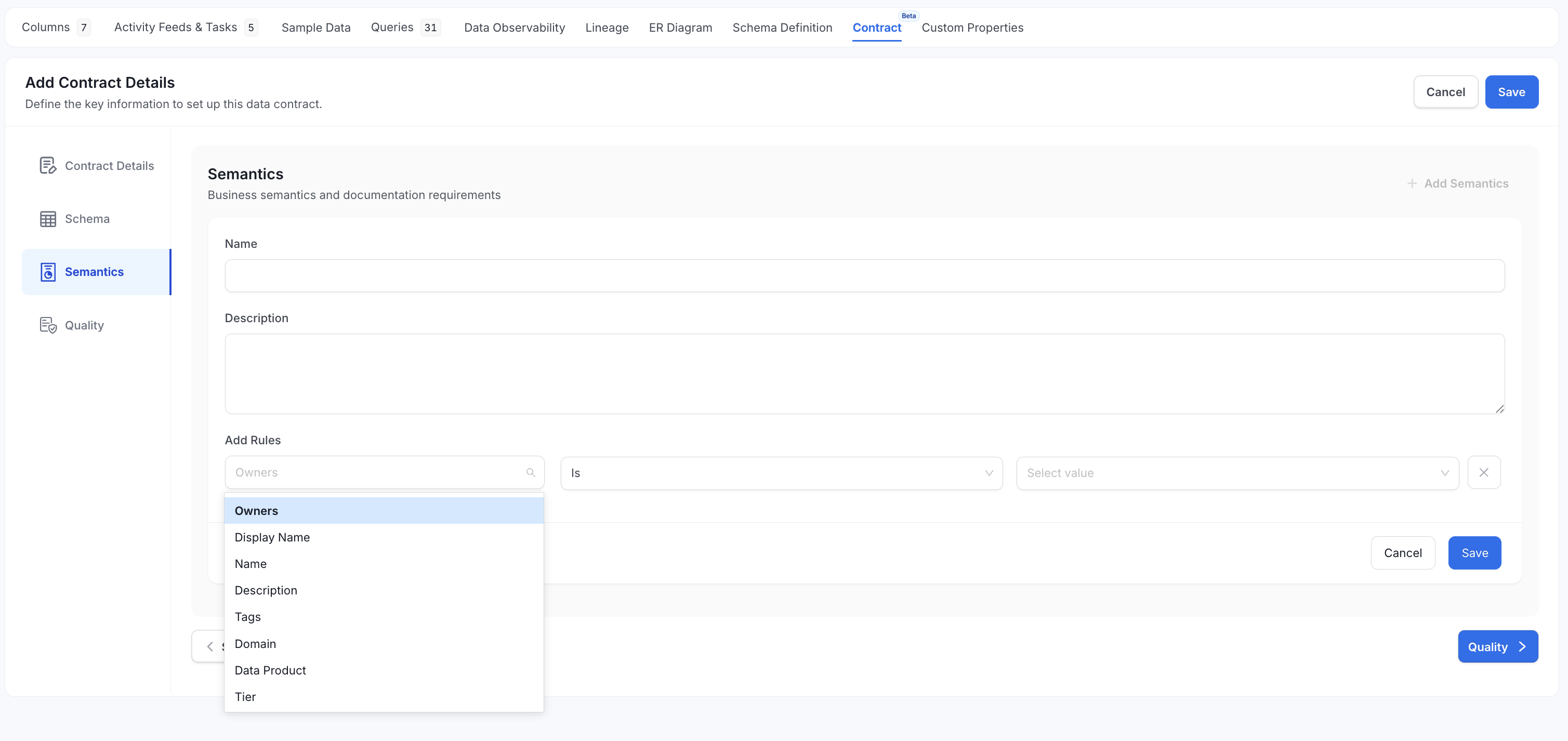Click into the Description text area
Image resolution: width=1568 pixels, height=741 pixels.
click(864, 374)
